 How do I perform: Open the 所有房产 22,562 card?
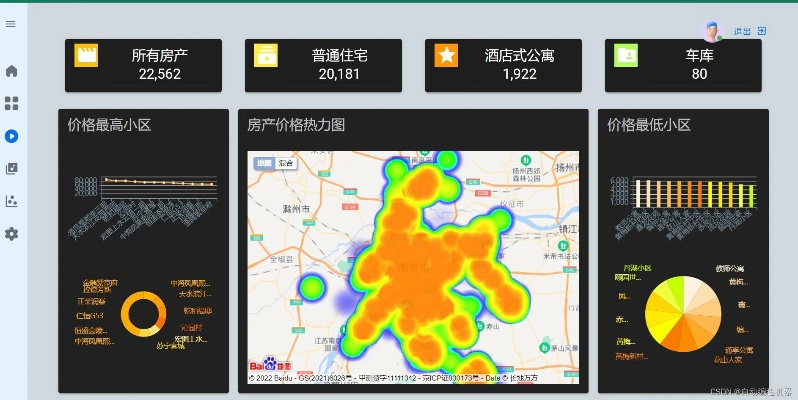pyautogui.click(x=144, y=66)
